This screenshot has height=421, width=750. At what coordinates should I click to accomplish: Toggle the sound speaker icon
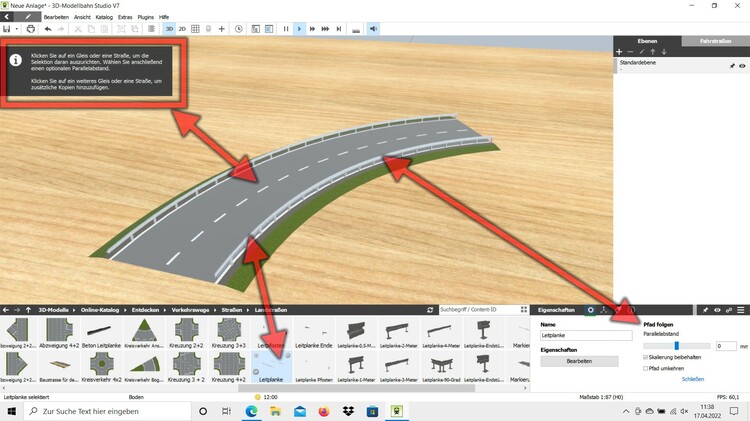pos(373,29)
